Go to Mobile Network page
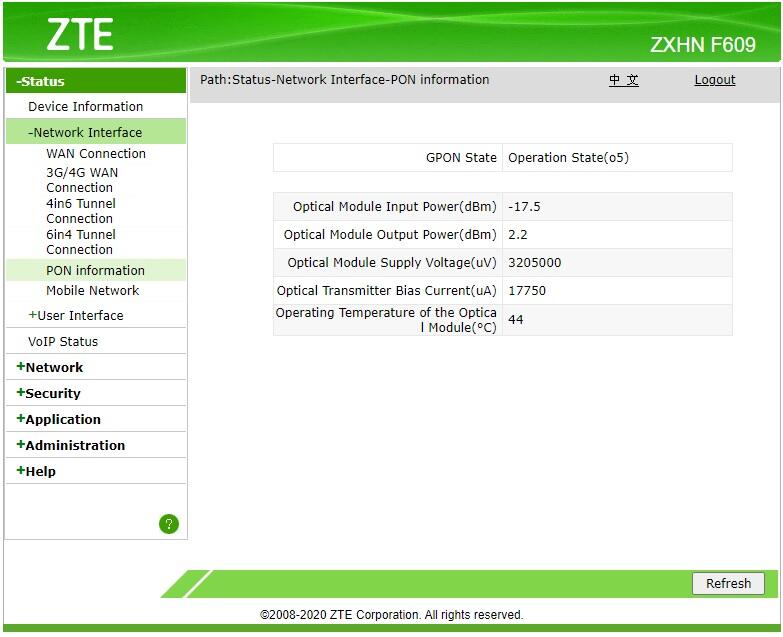 tap(92, 290)
